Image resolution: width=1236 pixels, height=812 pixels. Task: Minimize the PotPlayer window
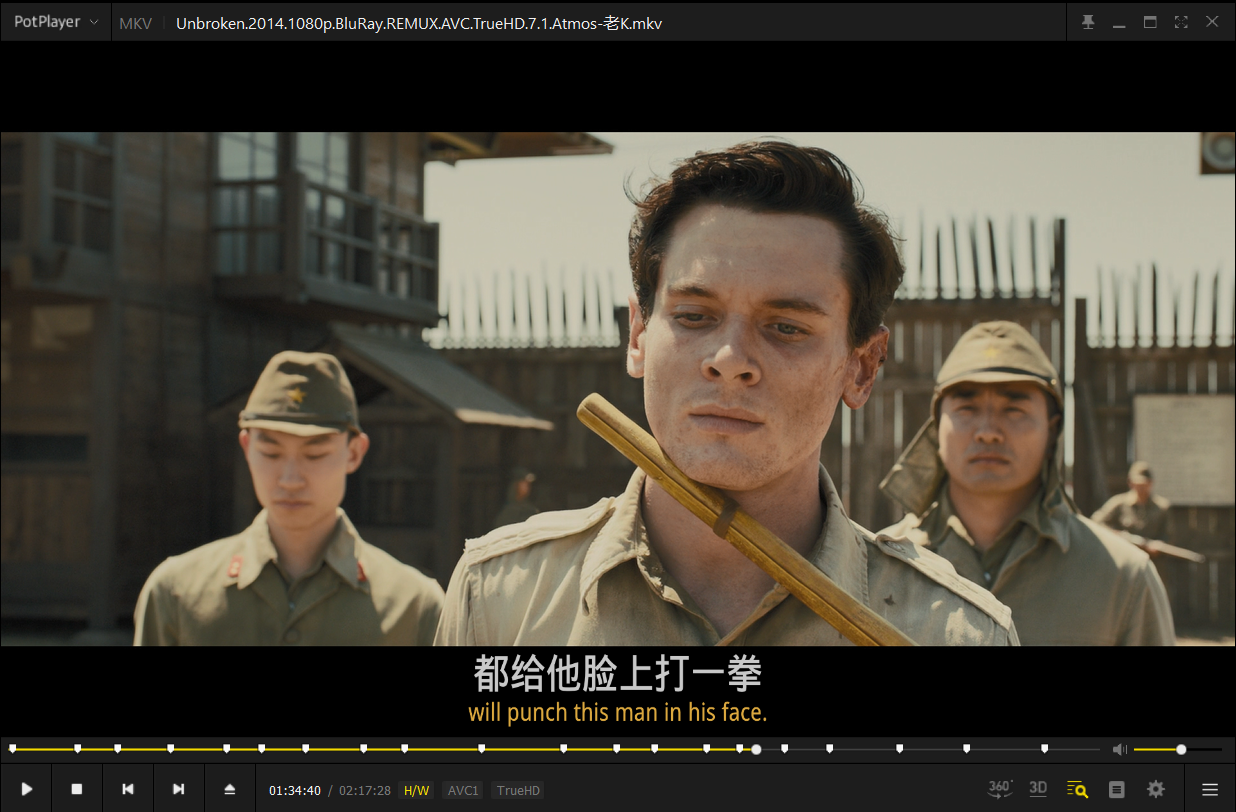tap(1119, 24)
